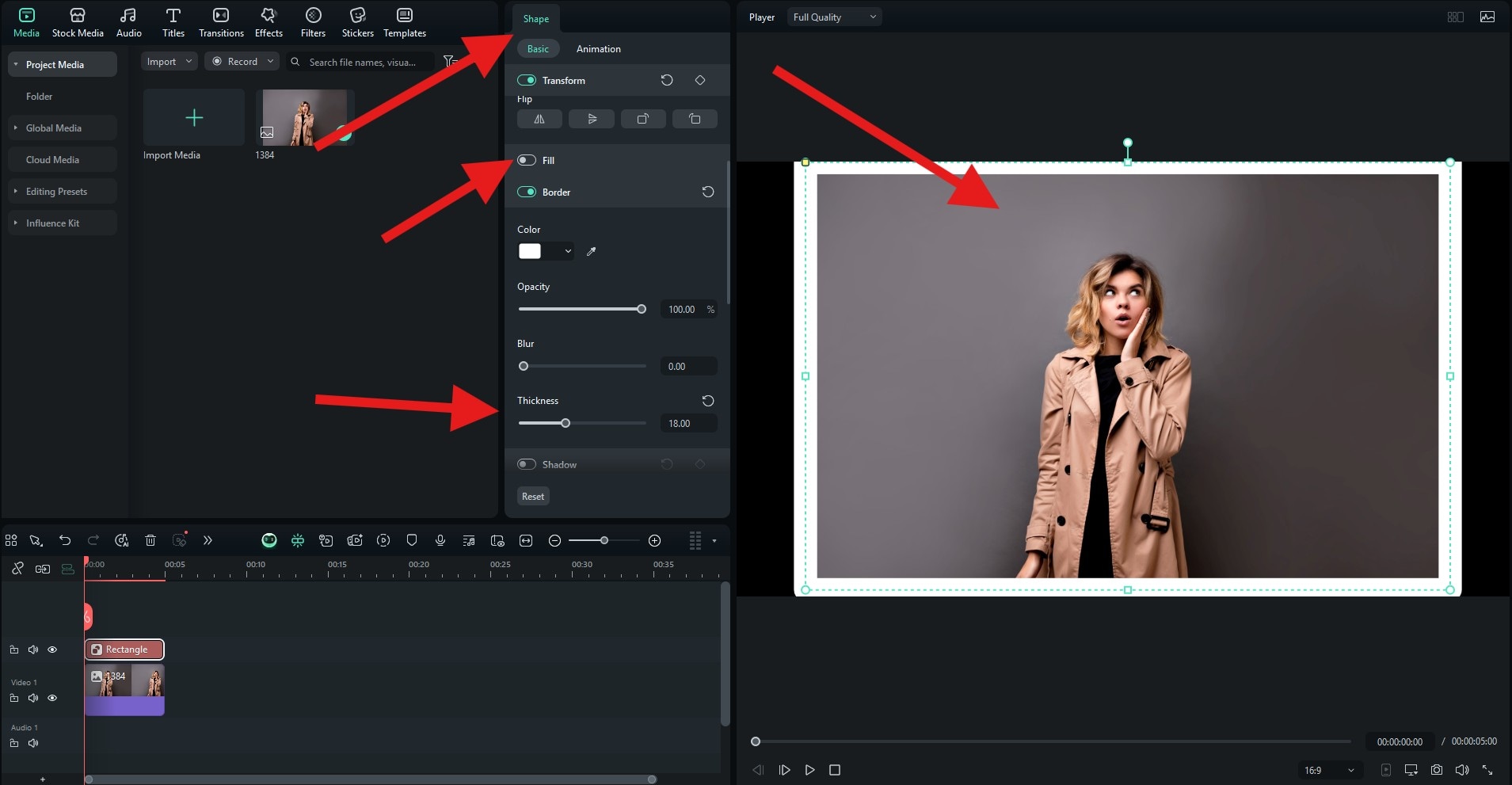Go to the Transitions tab

coord(221,22)
